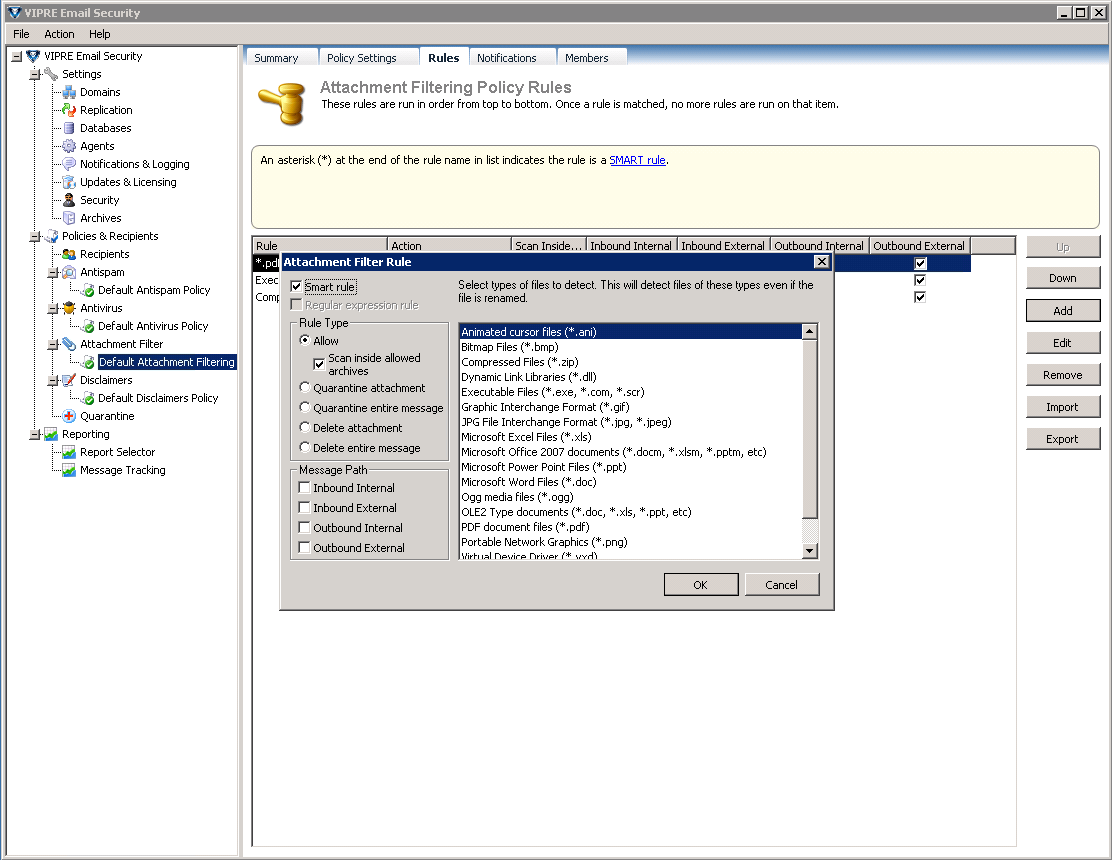The height and width of the screenshot is (860, 1112).
Task: Collapse the Attachment Filter tree node
Action: [52, 345]
